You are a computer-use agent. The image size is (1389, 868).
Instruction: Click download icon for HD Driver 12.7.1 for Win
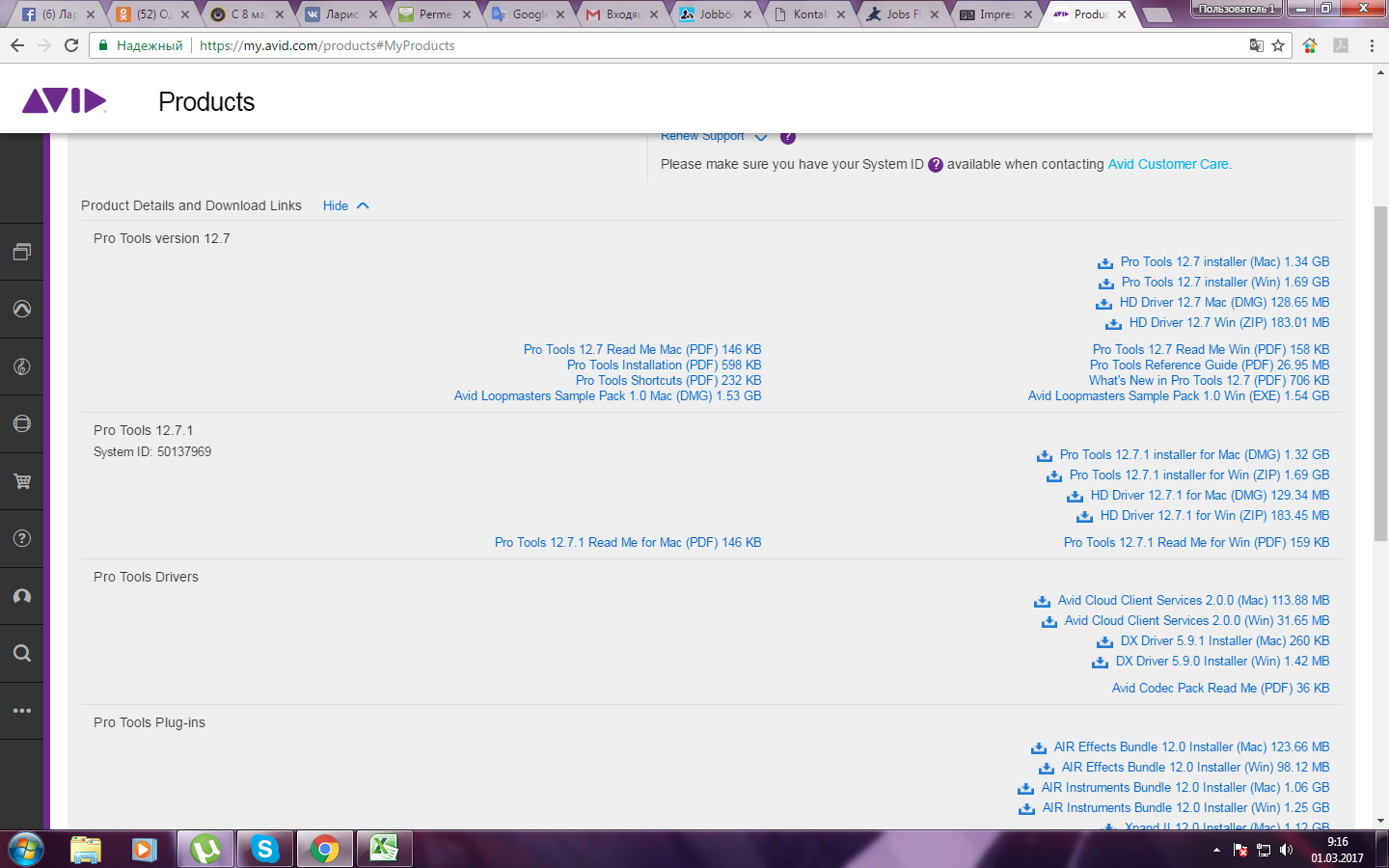click(1085, 517)
